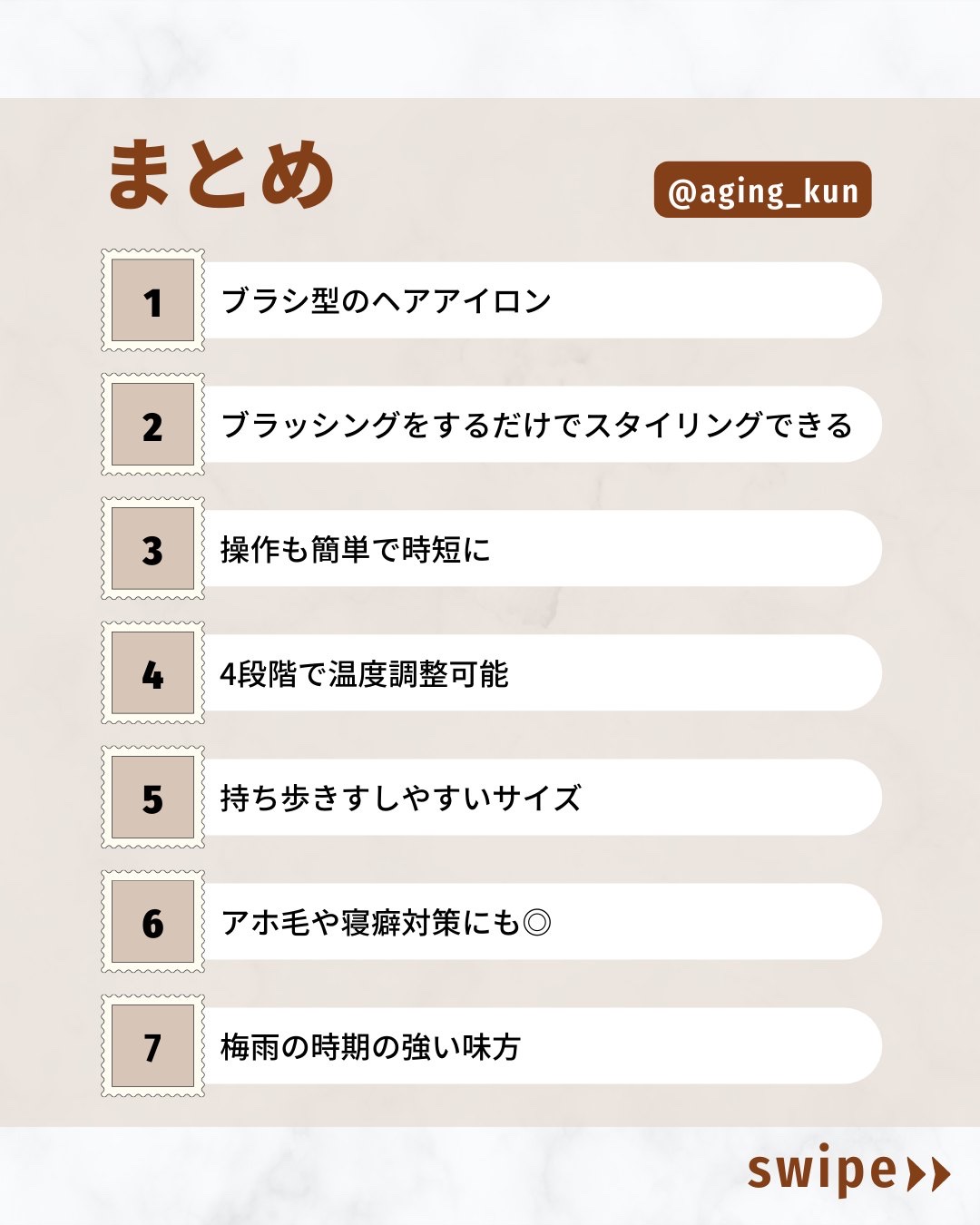Click the ブラッシングをするだけでスタイリングできる bar
Image resolution: width=980 pixels, height=1225 pixels.
543,425
